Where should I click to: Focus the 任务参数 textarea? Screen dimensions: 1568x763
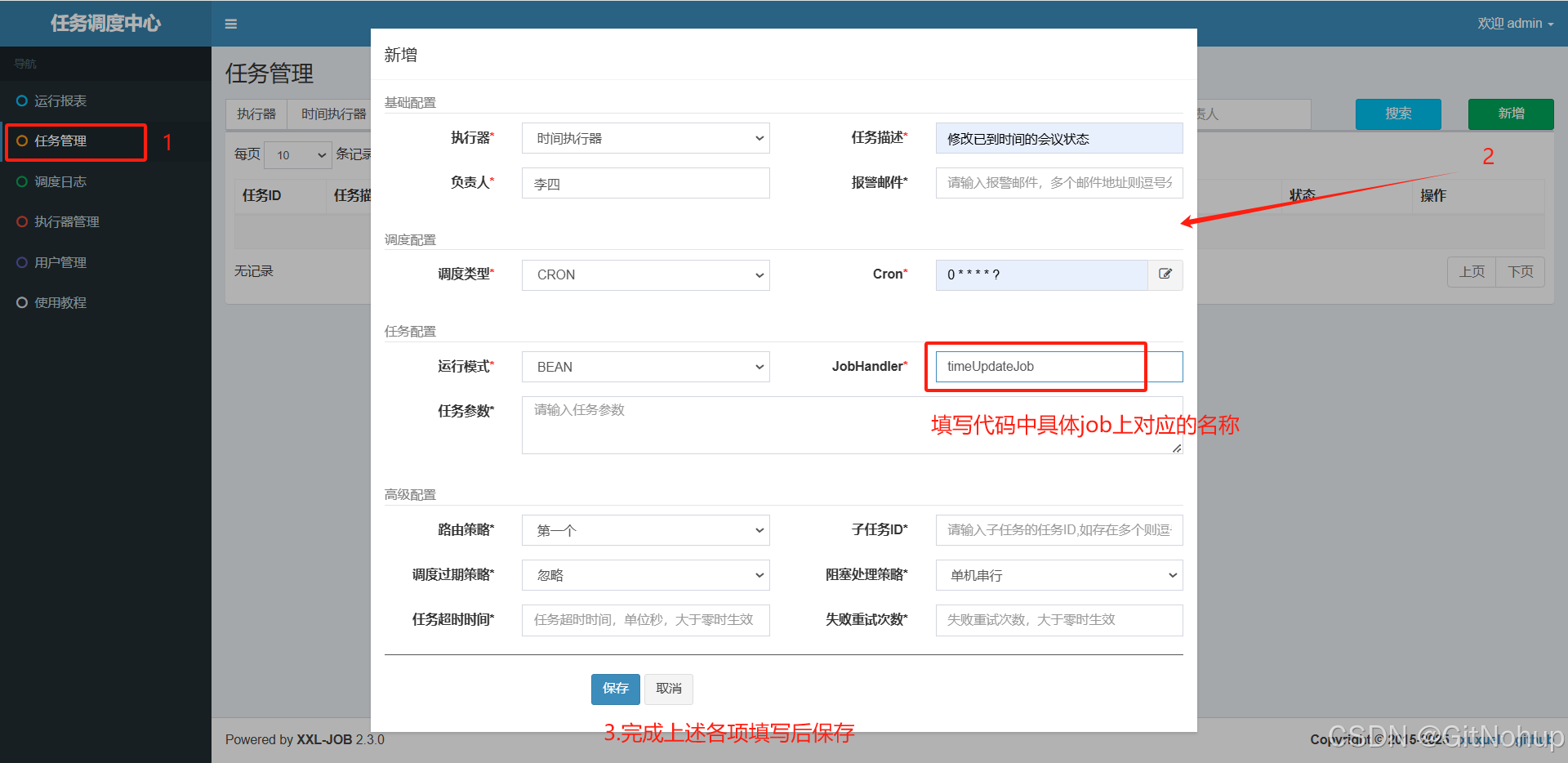852,425
